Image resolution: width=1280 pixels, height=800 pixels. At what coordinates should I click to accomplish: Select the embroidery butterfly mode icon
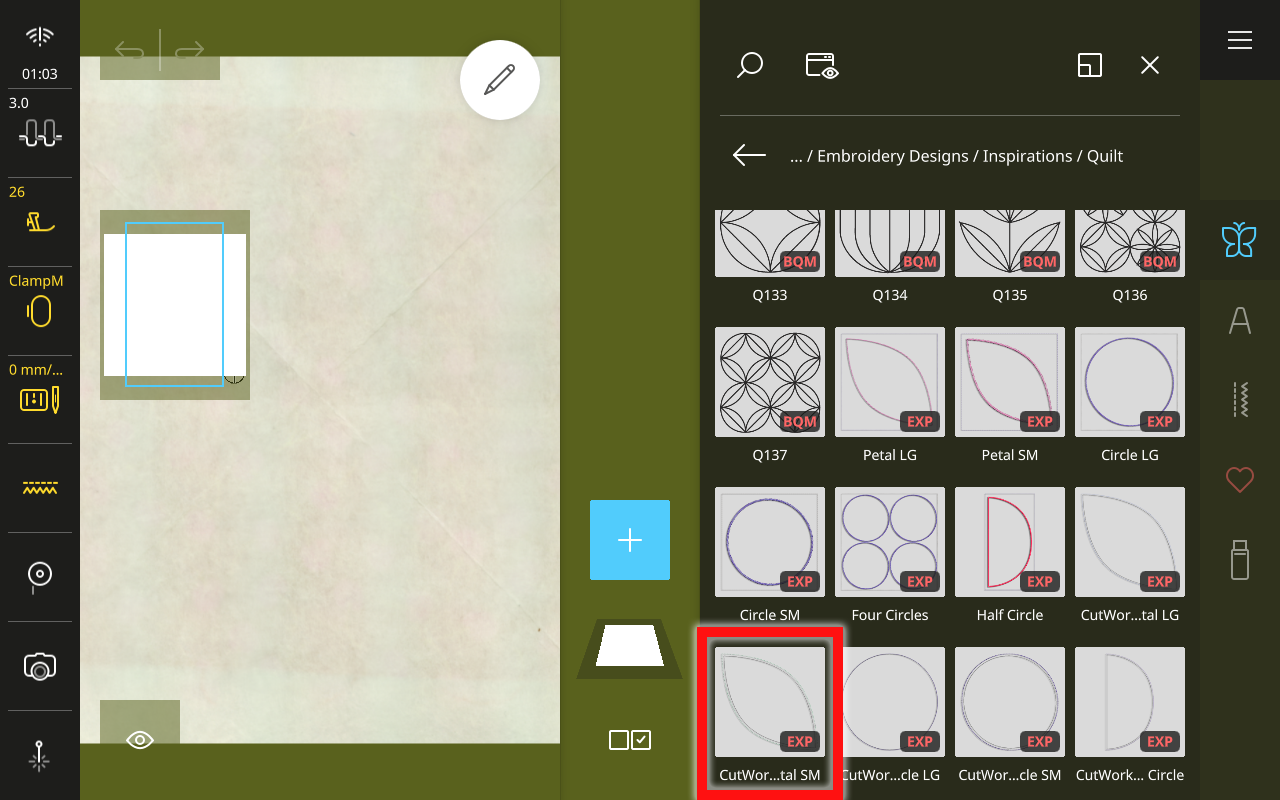click(x=1239, y=240)
